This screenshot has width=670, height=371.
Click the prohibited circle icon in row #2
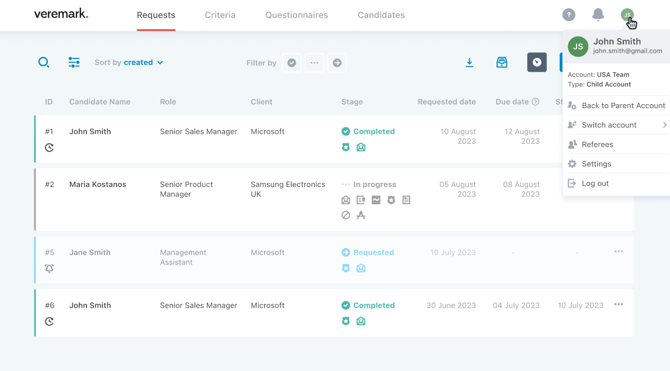click(346, 215)
